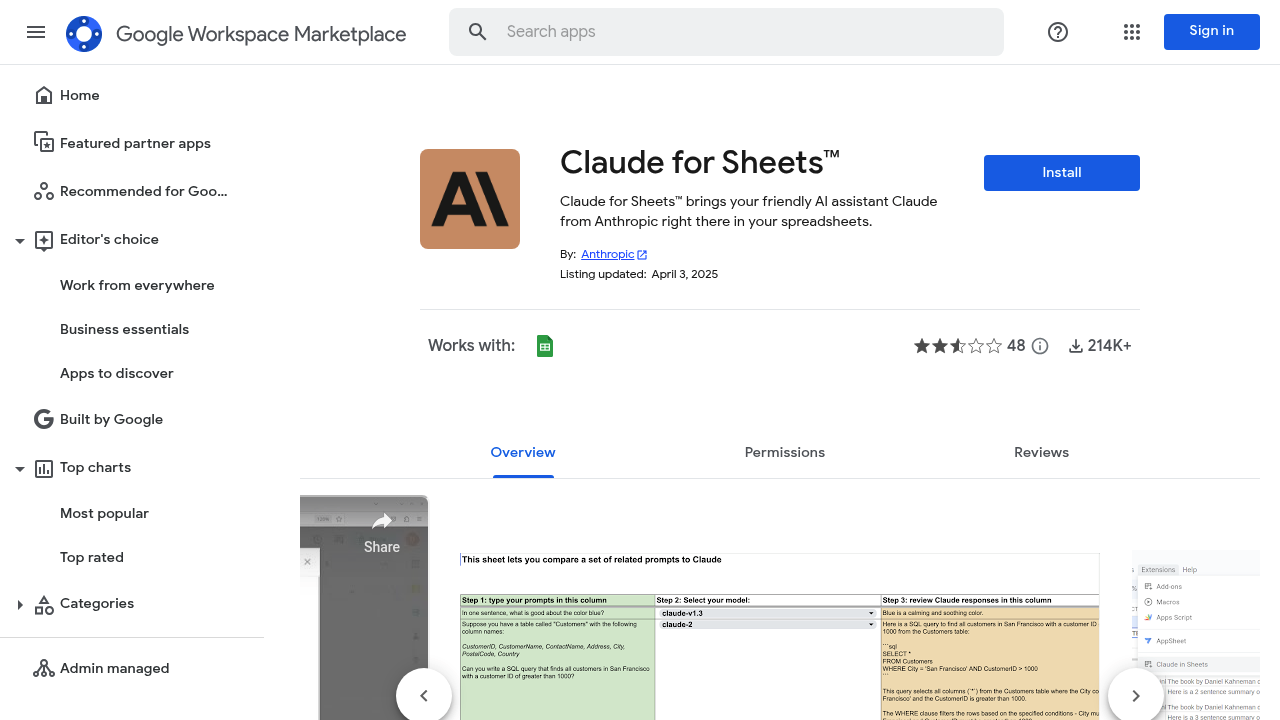Collapse the Editor's choice section
The width and height of the screenshot is (1280, 720).
coord(20,240)
